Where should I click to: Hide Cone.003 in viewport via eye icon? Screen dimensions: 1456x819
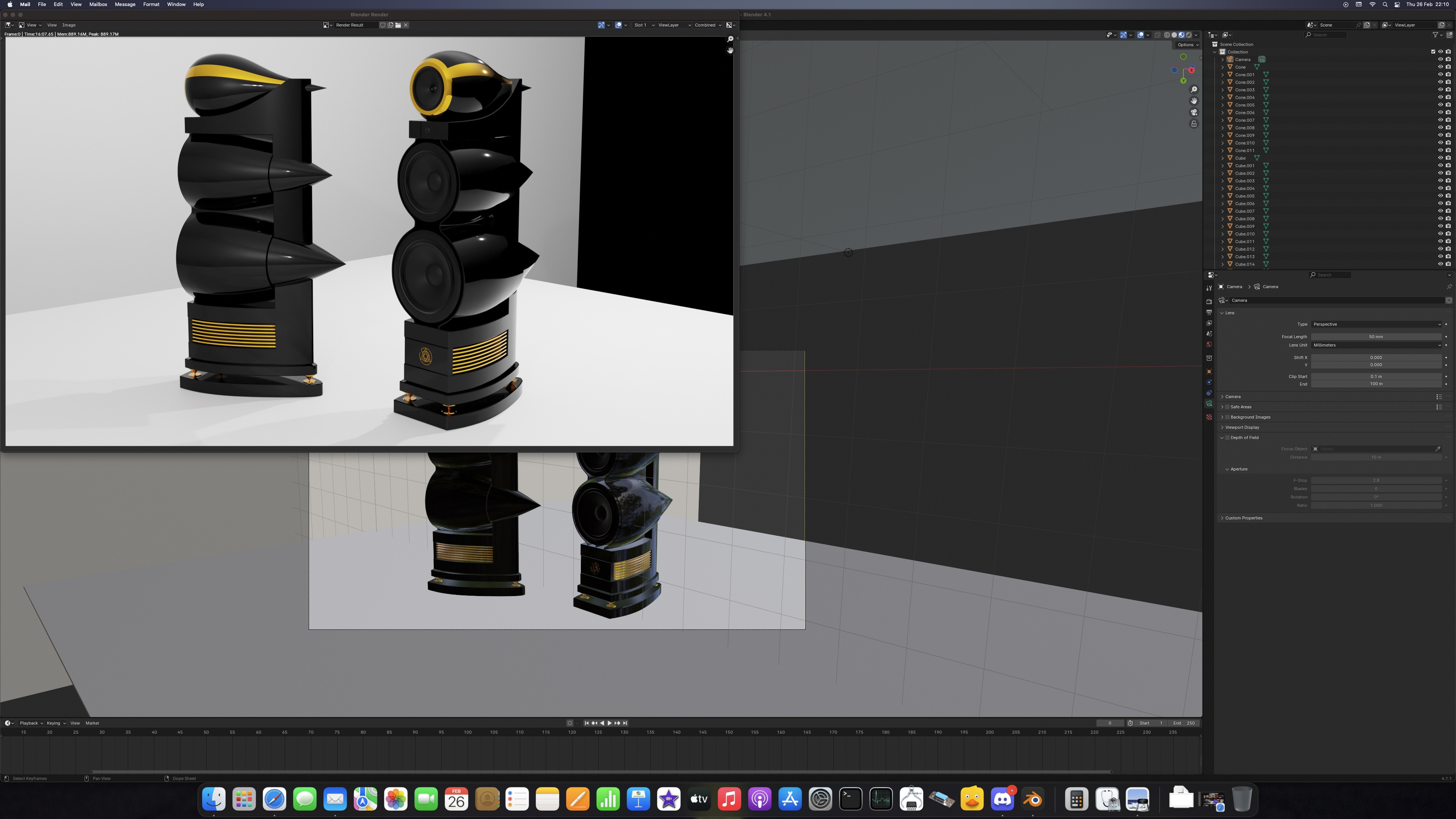[x=1440, y=90]
